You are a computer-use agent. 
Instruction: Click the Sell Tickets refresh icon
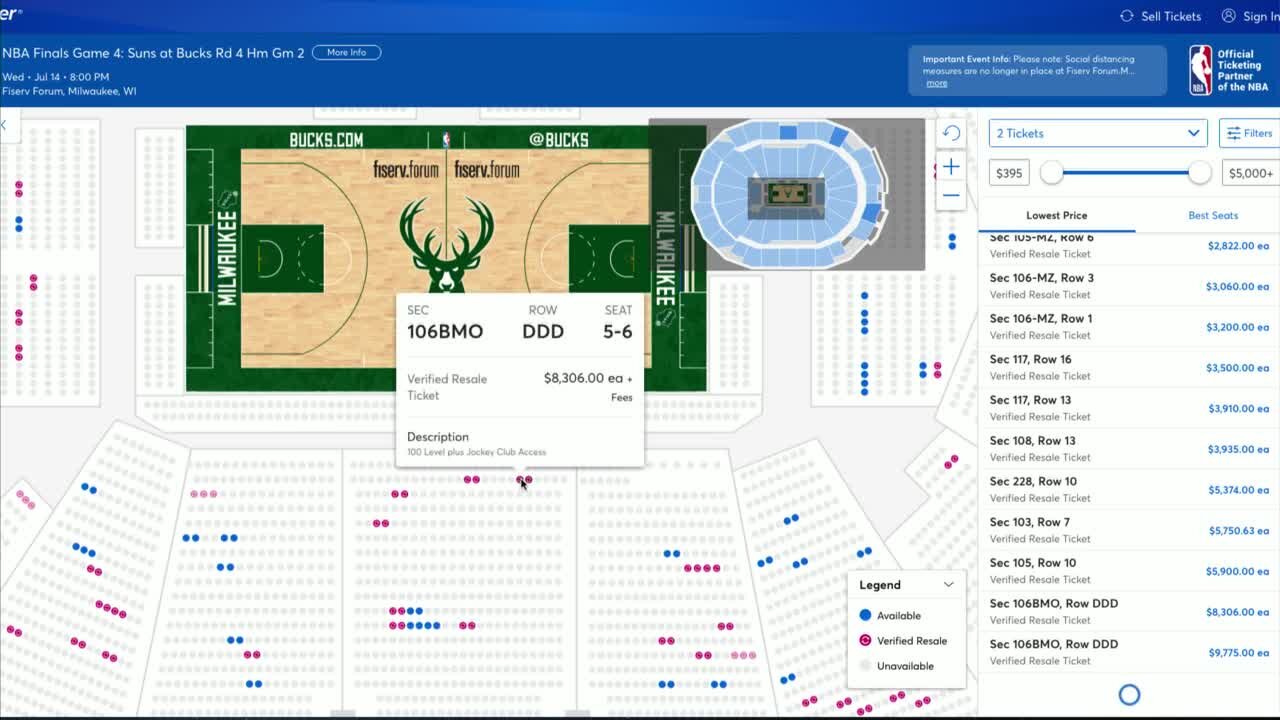(x=1127, y=16)
